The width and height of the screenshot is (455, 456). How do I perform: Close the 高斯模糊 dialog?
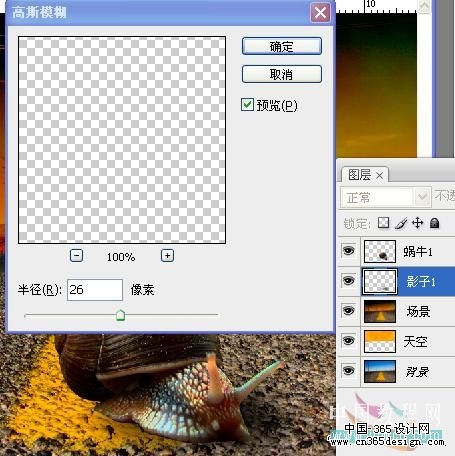tap(320, 13)
